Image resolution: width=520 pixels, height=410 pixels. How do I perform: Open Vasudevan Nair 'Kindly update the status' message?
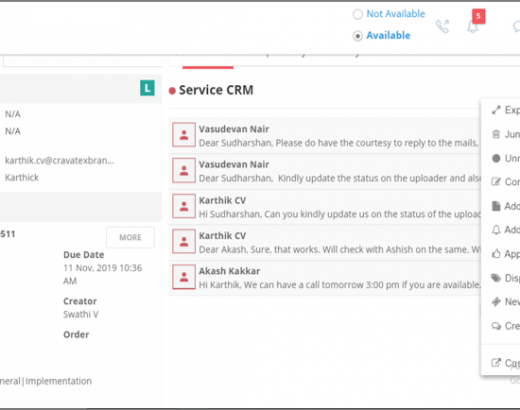(x=325, y=171)
